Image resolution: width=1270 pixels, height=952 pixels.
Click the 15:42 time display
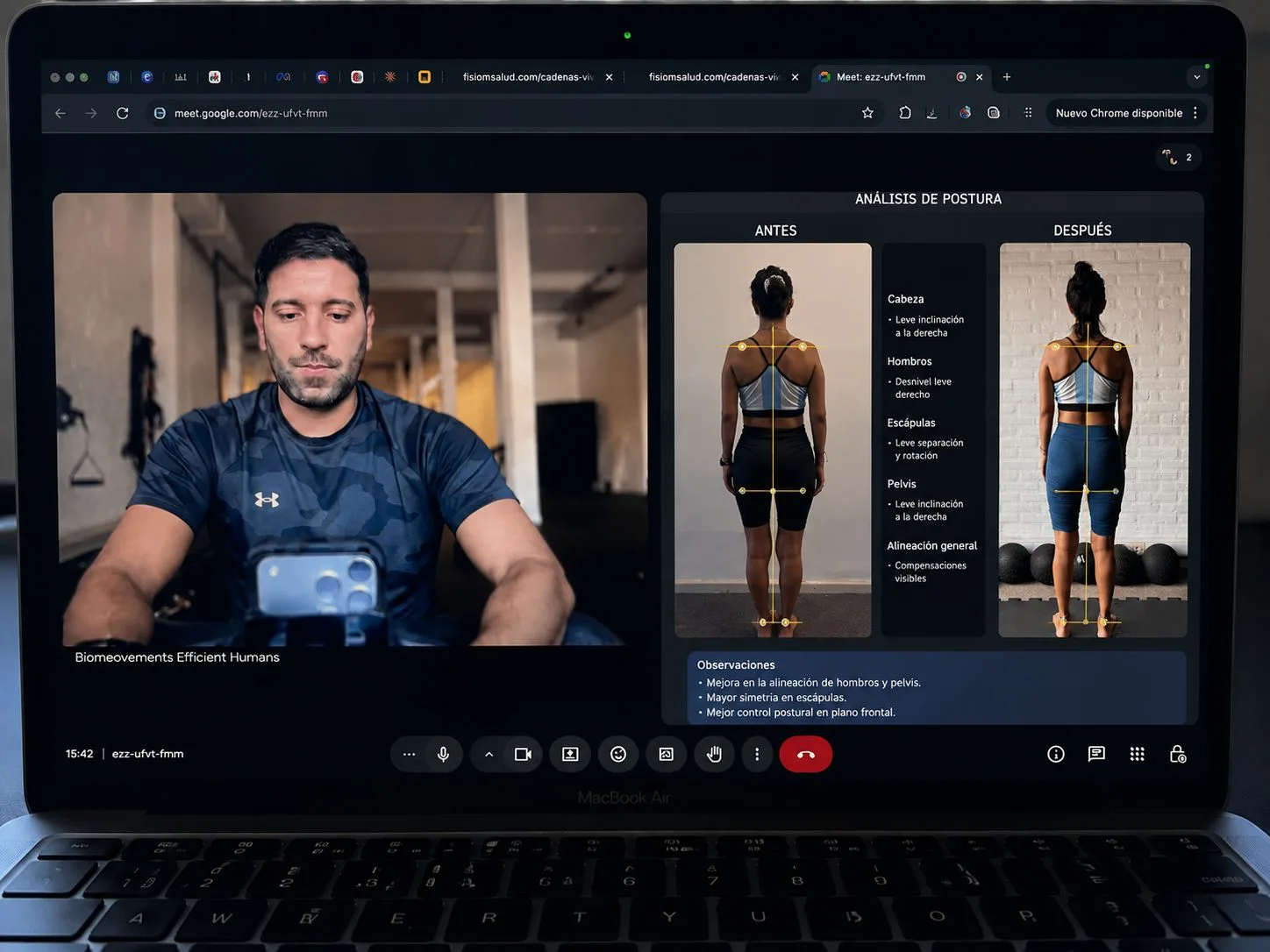point(79,754)
